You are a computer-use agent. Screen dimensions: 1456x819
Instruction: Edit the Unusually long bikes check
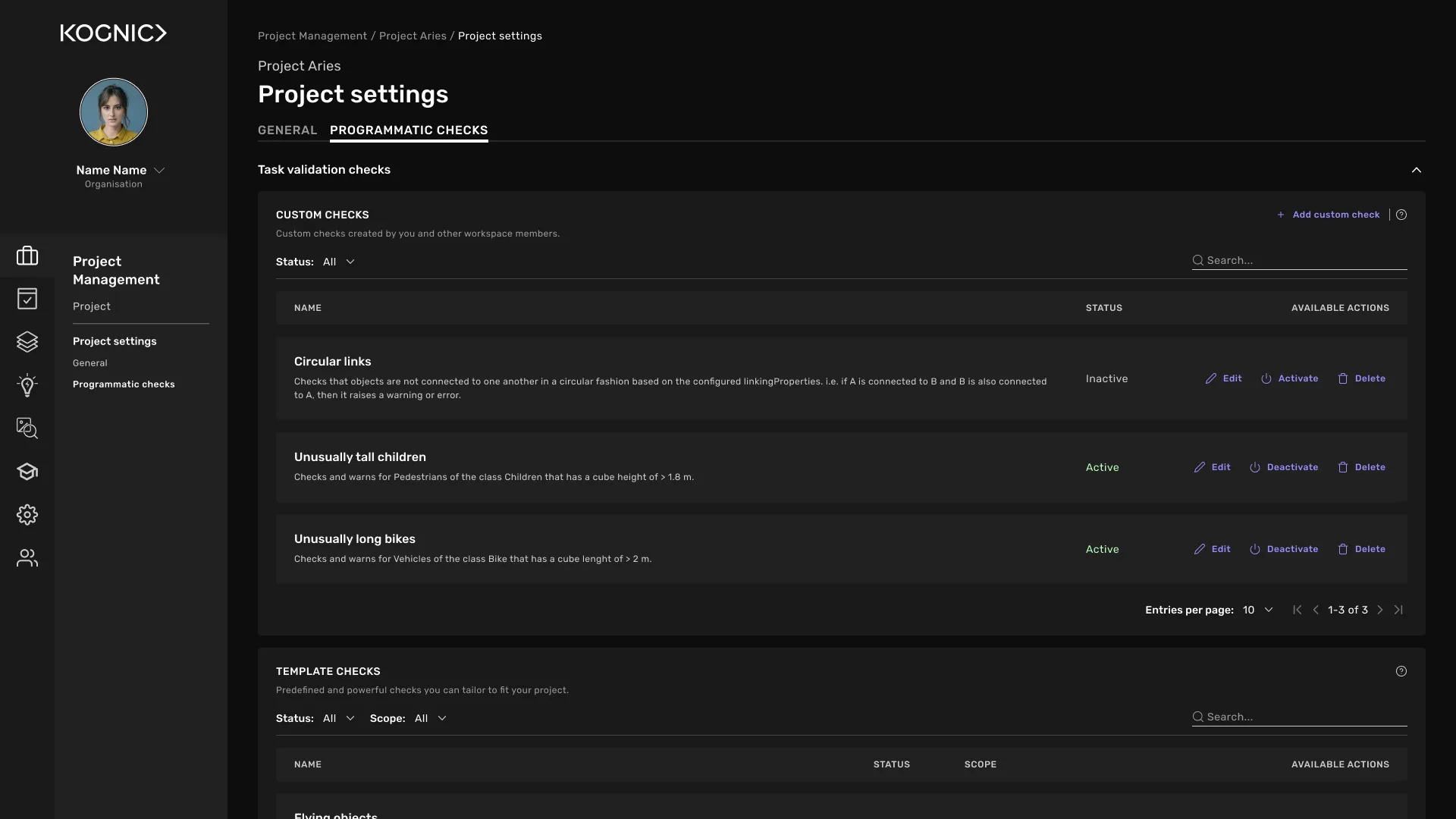point(1212,549)
